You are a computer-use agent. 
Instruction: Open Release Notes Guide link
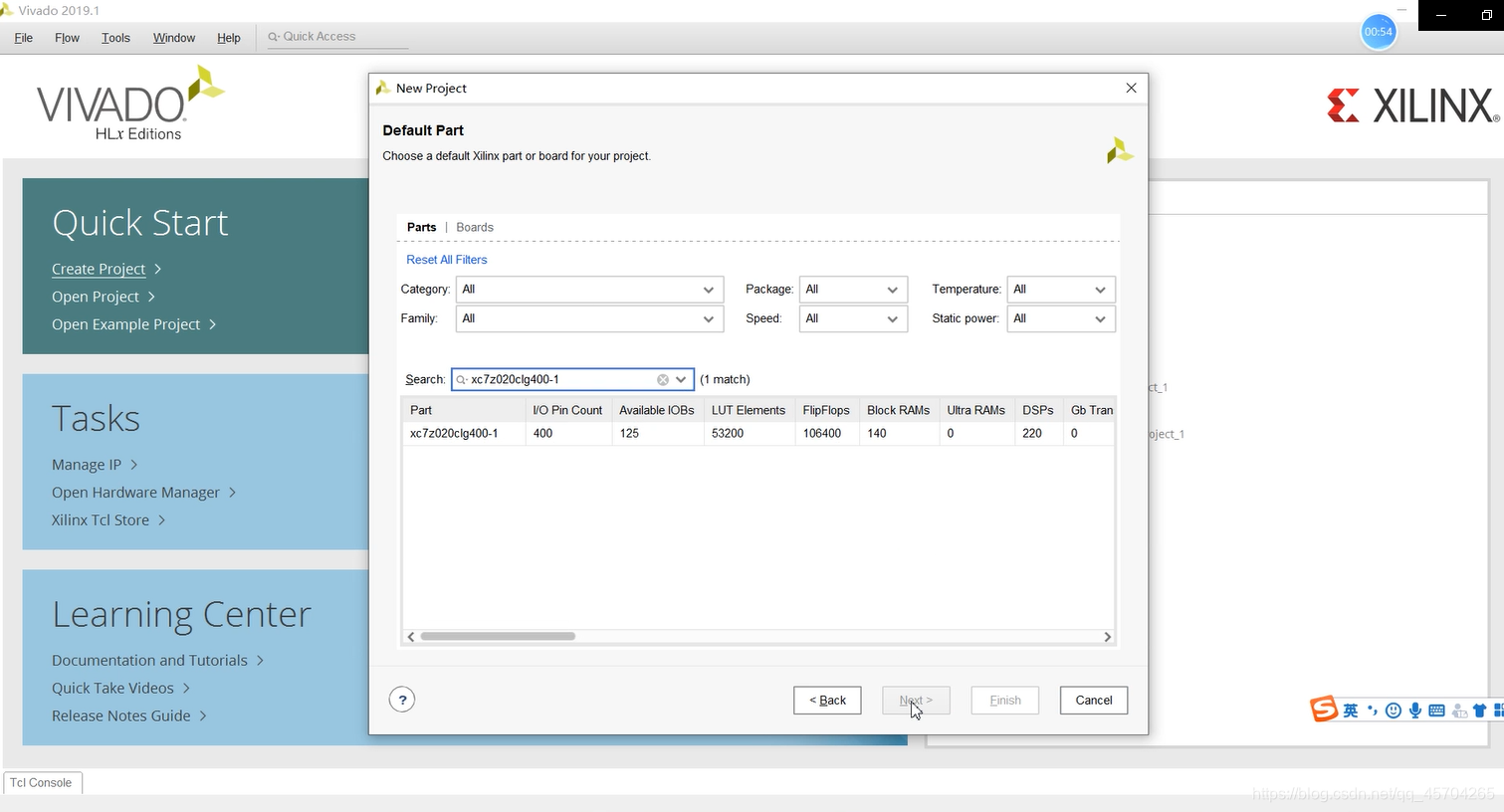click(120, 716)
